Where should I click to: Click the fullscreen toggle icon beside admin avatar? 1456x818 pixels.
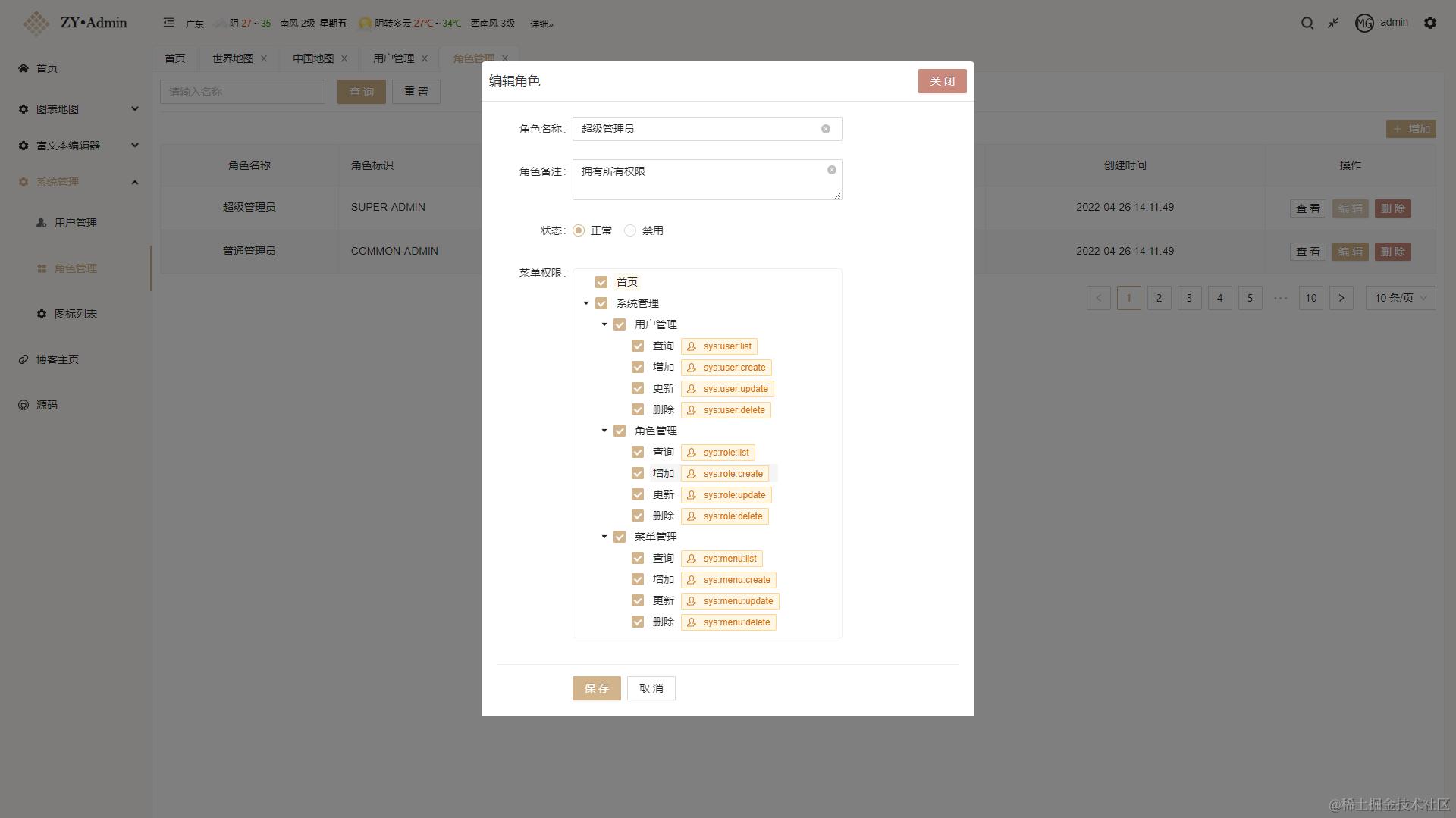(x=1333, y=23)
